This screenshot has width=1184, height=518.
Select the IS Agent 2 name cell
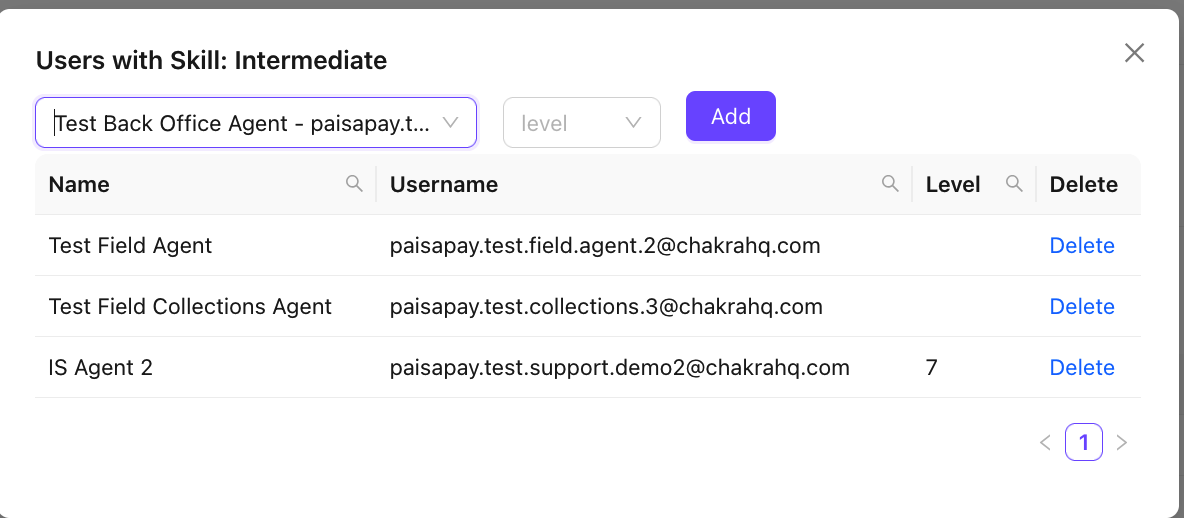[x=101, y=368]
